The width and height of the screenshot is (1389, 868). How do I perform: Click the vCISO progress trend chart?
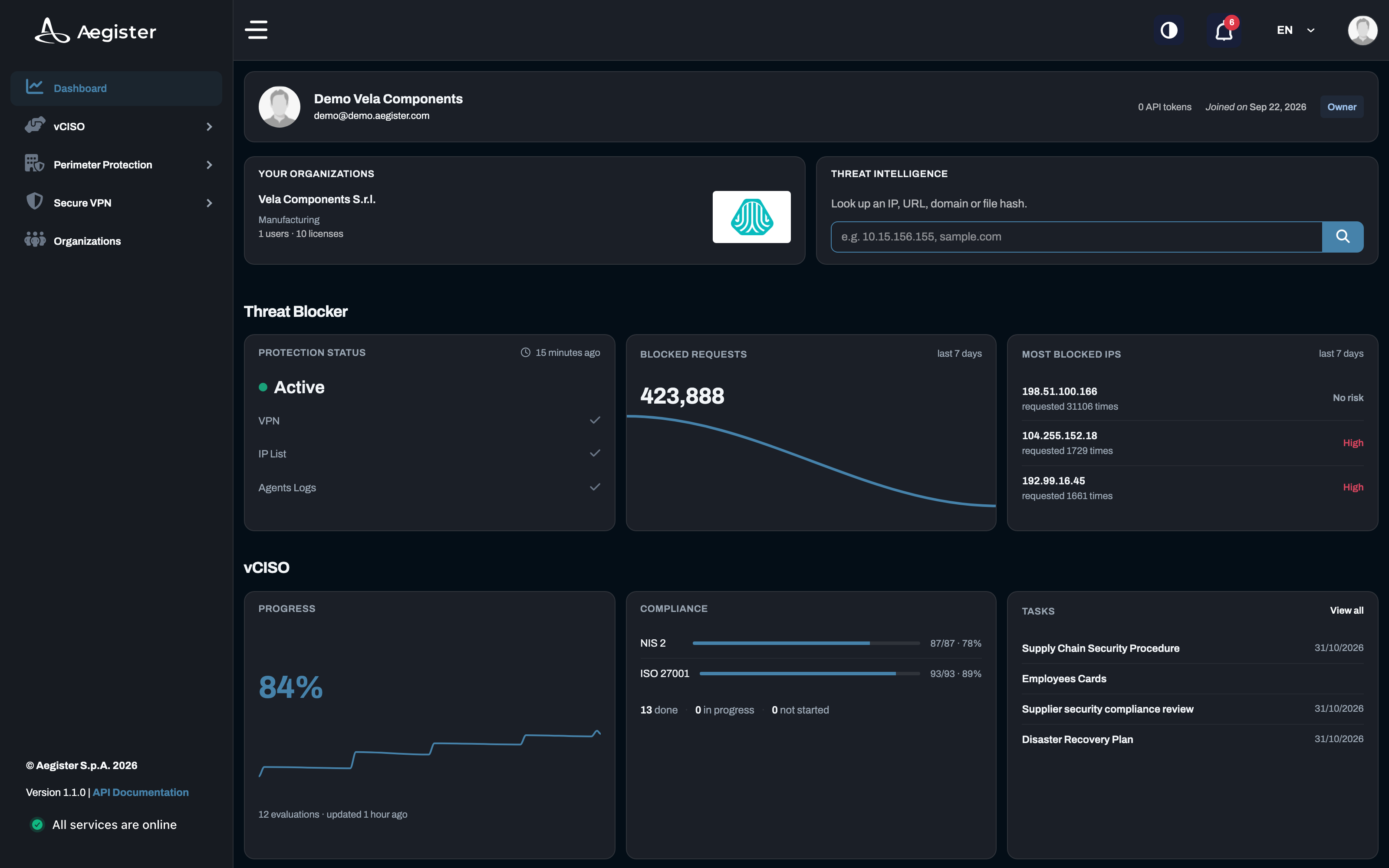pyautogui.click(x=429, y=753)
